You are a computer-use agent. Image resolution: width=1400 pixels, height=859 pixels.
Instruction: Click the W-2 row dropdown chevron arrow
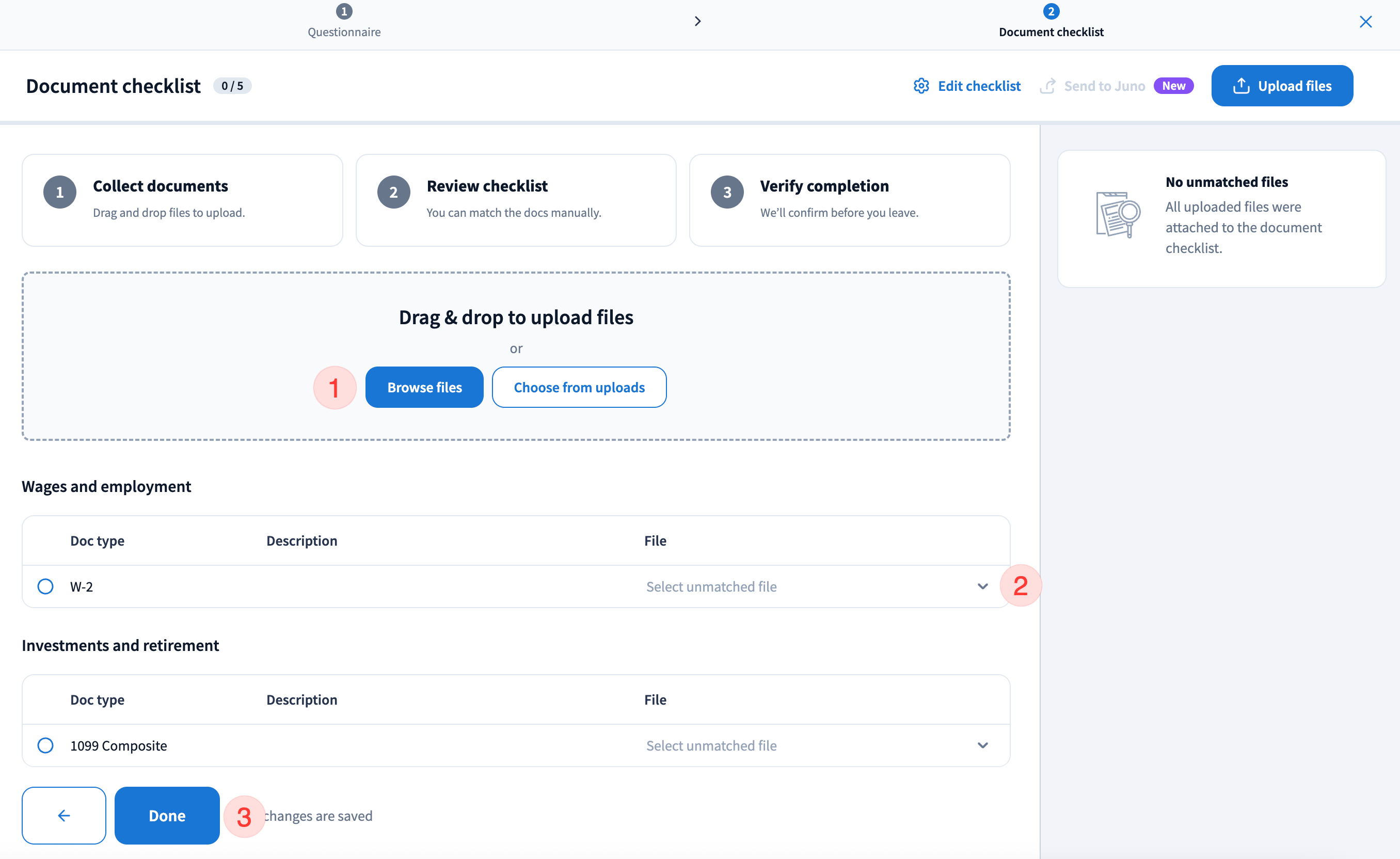(x=982, y=586)
